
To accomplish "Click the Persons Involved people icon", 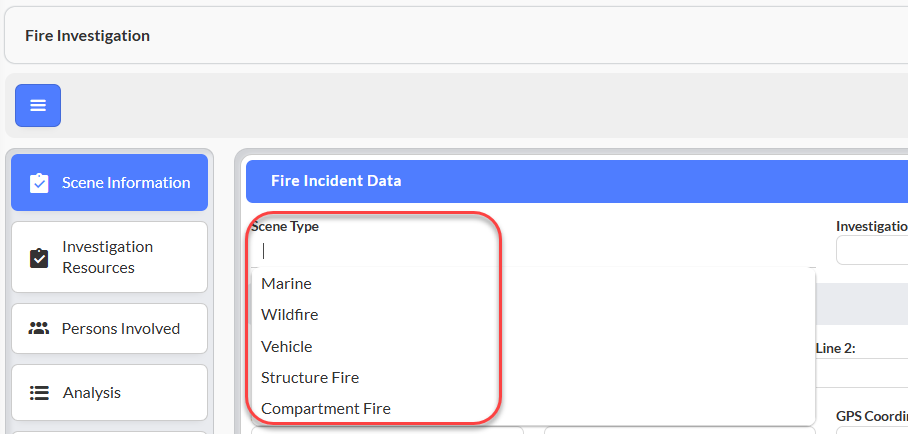I will (39, 329).
